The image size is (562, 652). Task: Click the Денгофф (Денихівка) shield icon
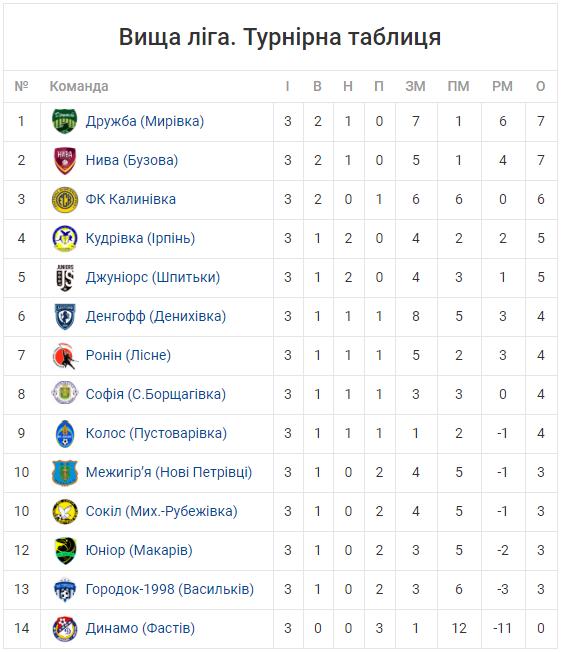pyautogui.click(x=65, y=316)
